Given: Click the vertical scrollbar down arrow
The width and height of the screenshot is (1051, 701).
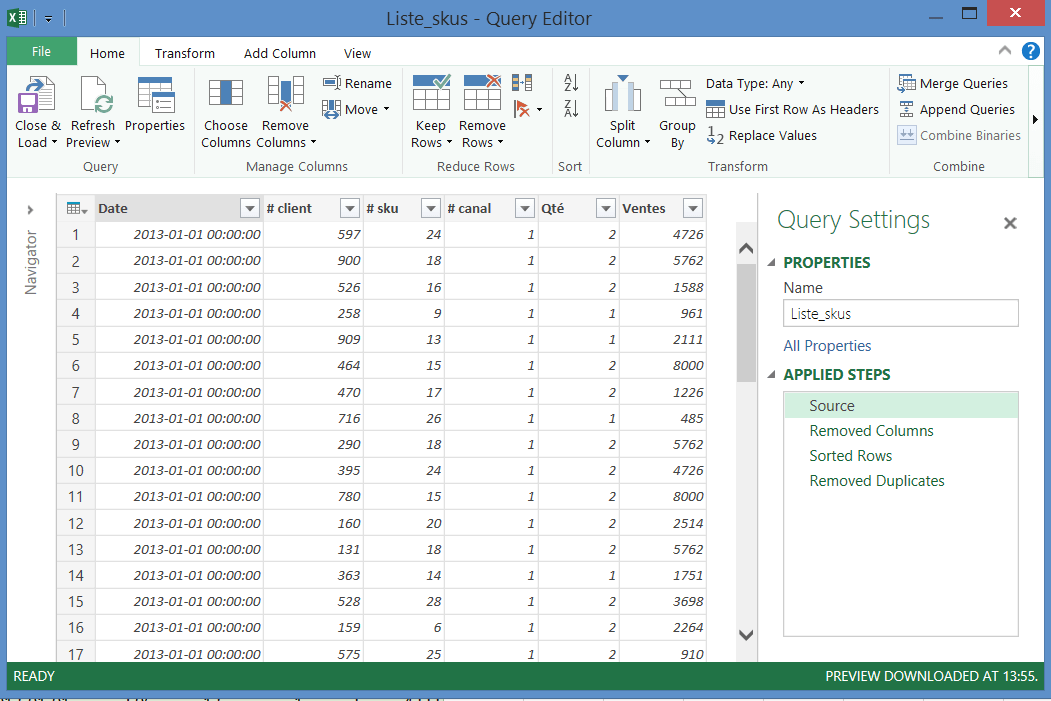Looking at the screenshot, I should click(746, 634).
